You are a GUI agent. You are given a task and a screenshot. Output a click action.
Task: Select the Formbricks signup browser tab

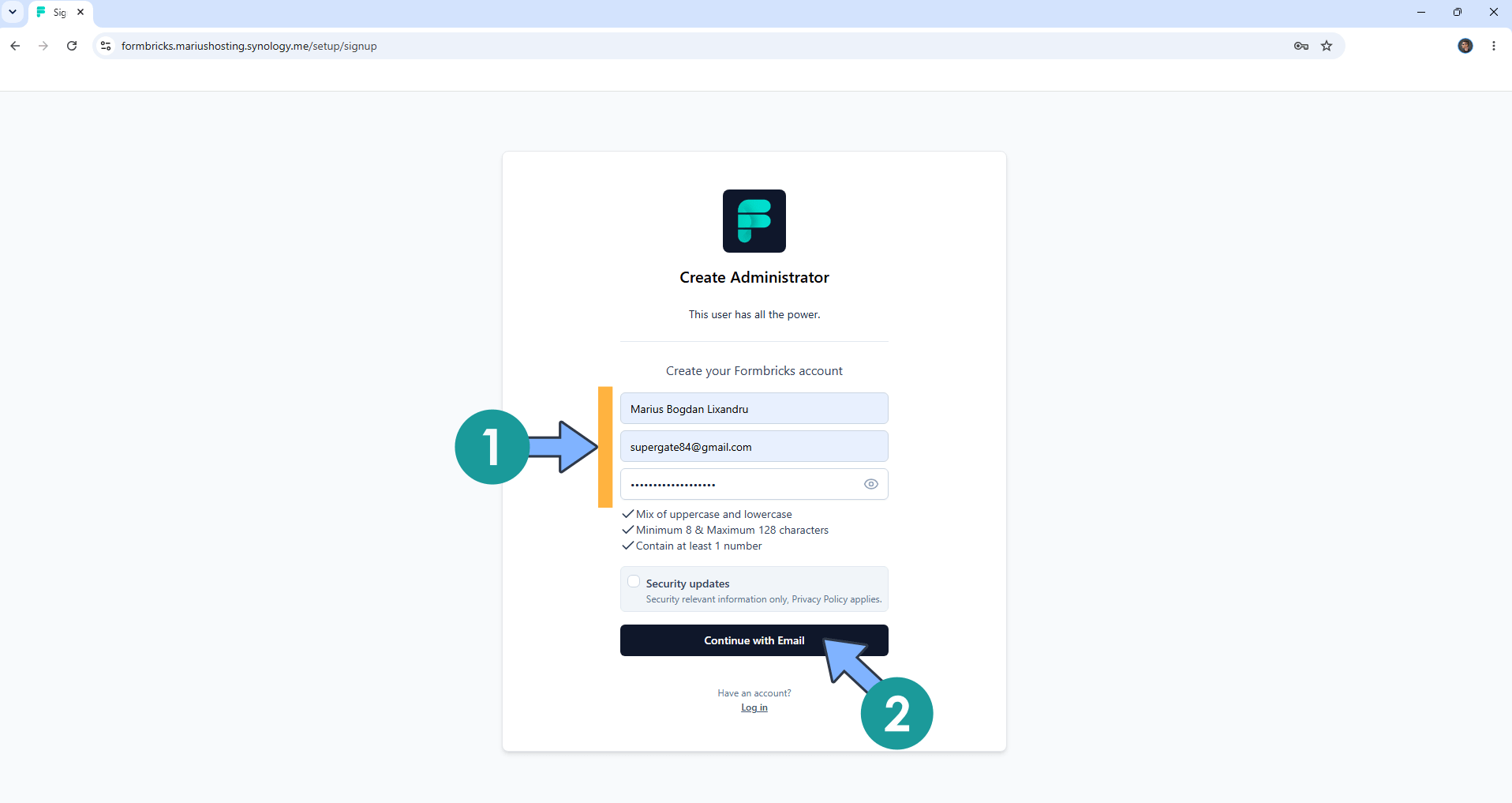[x=61, y=13]
